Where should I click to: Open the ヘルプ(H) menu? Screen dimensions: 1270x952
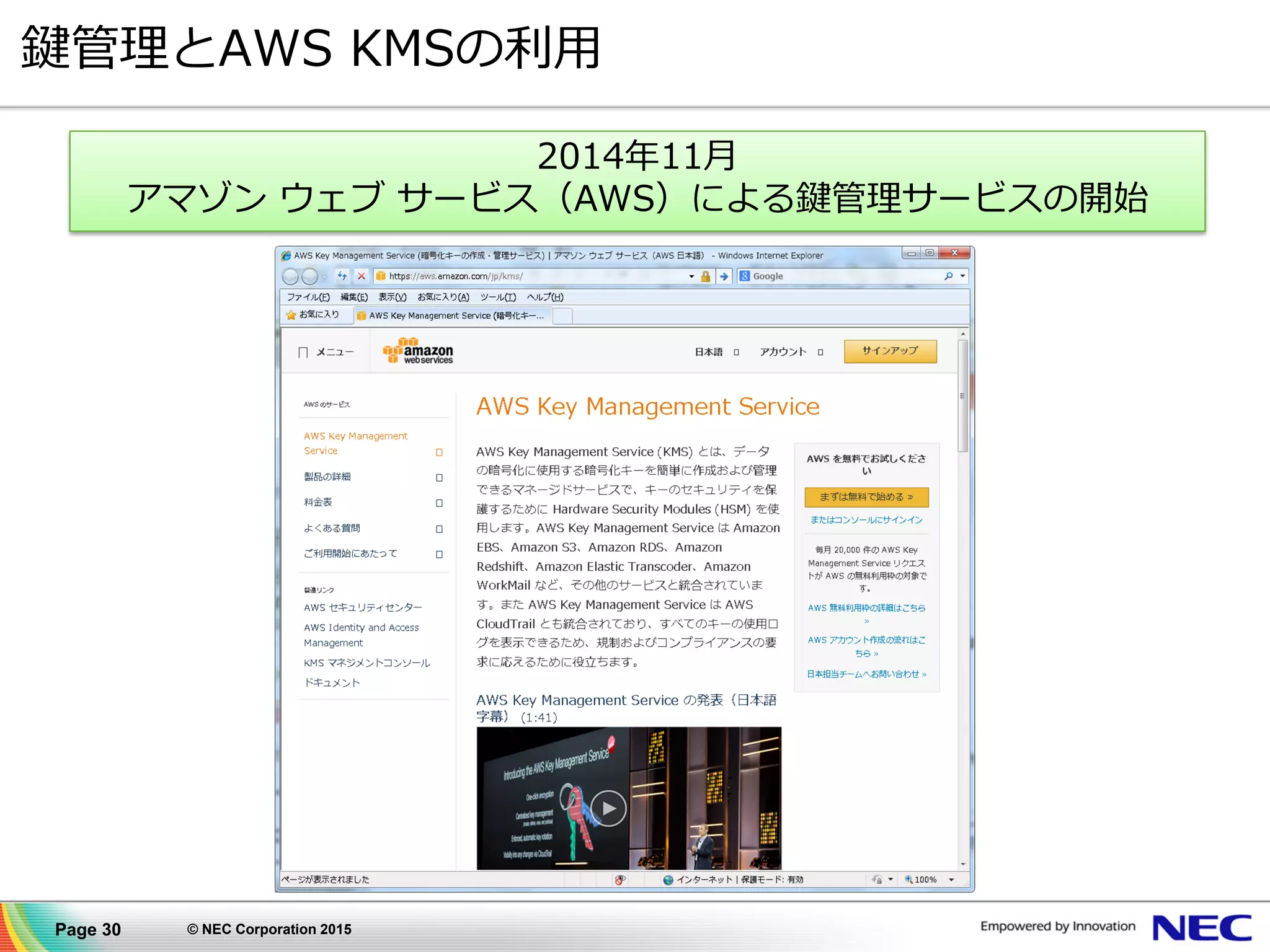point(545,297)
